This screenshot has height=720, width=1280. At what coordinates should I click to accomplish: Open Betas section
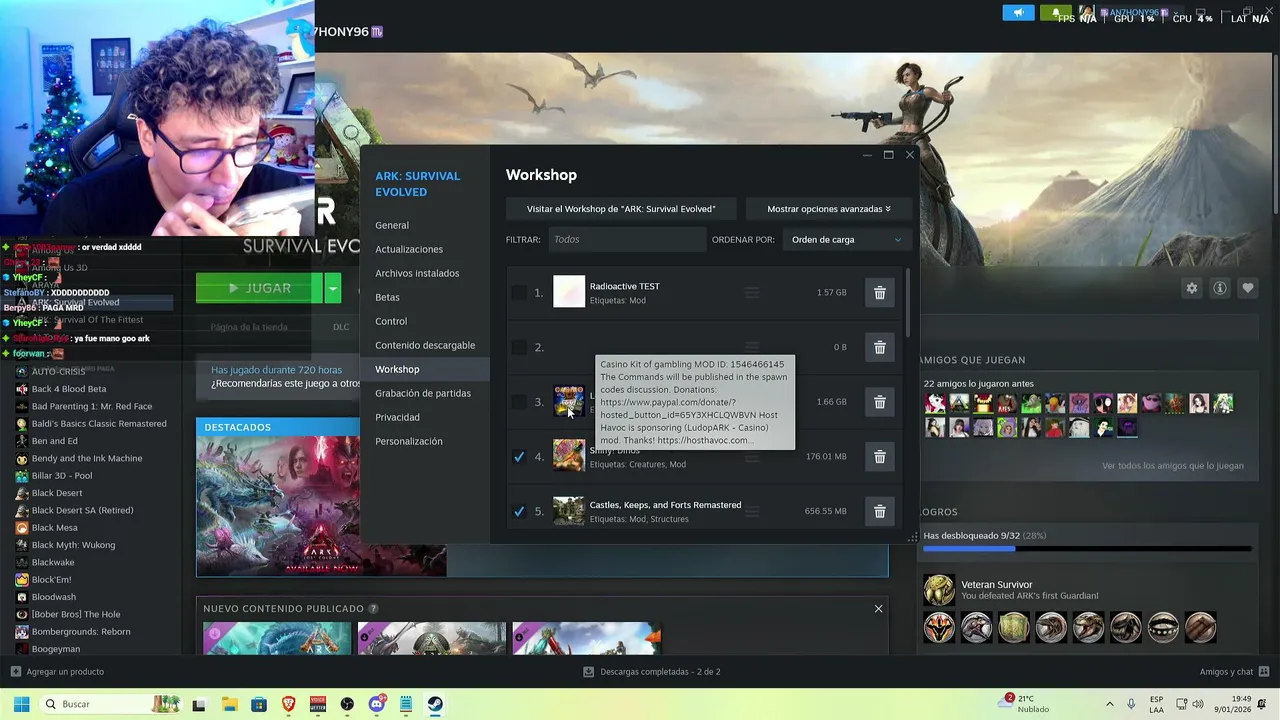click(x=387, y=297)
